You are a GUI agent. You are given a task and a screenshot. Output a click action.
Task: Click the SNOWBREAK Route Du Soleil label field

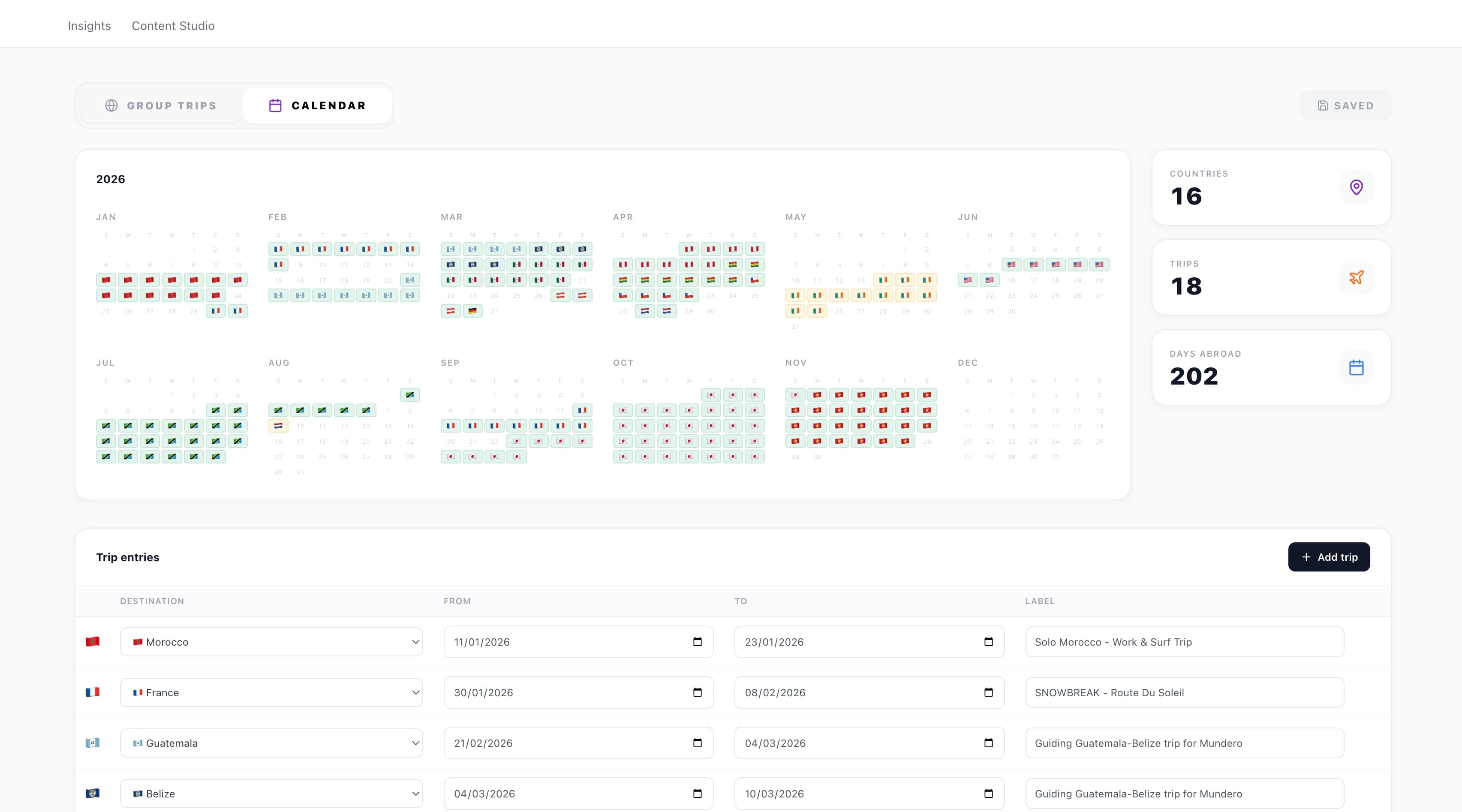click(1184, 692)
